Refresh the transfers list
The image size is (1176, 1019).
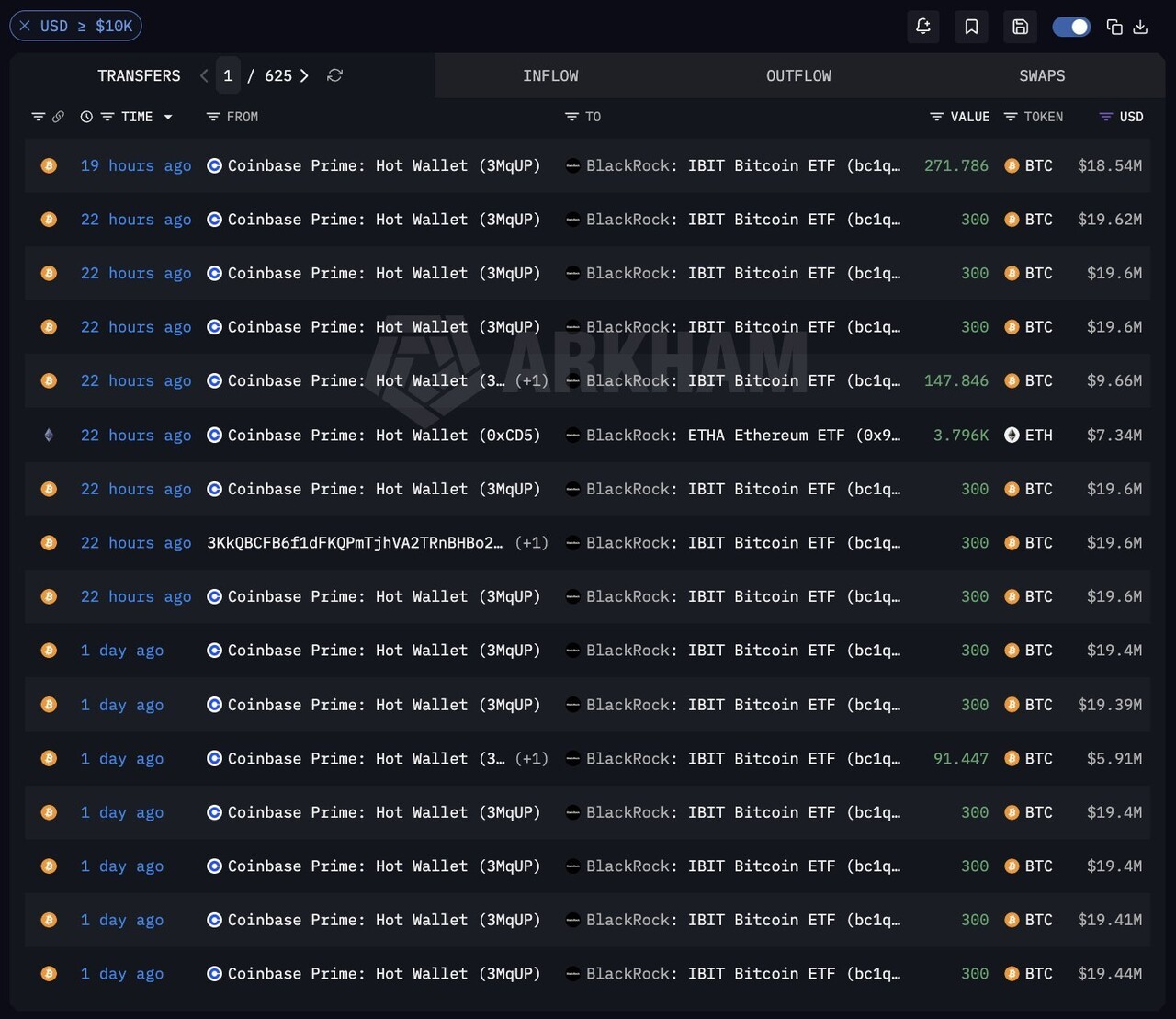click(x=334, y=75)
